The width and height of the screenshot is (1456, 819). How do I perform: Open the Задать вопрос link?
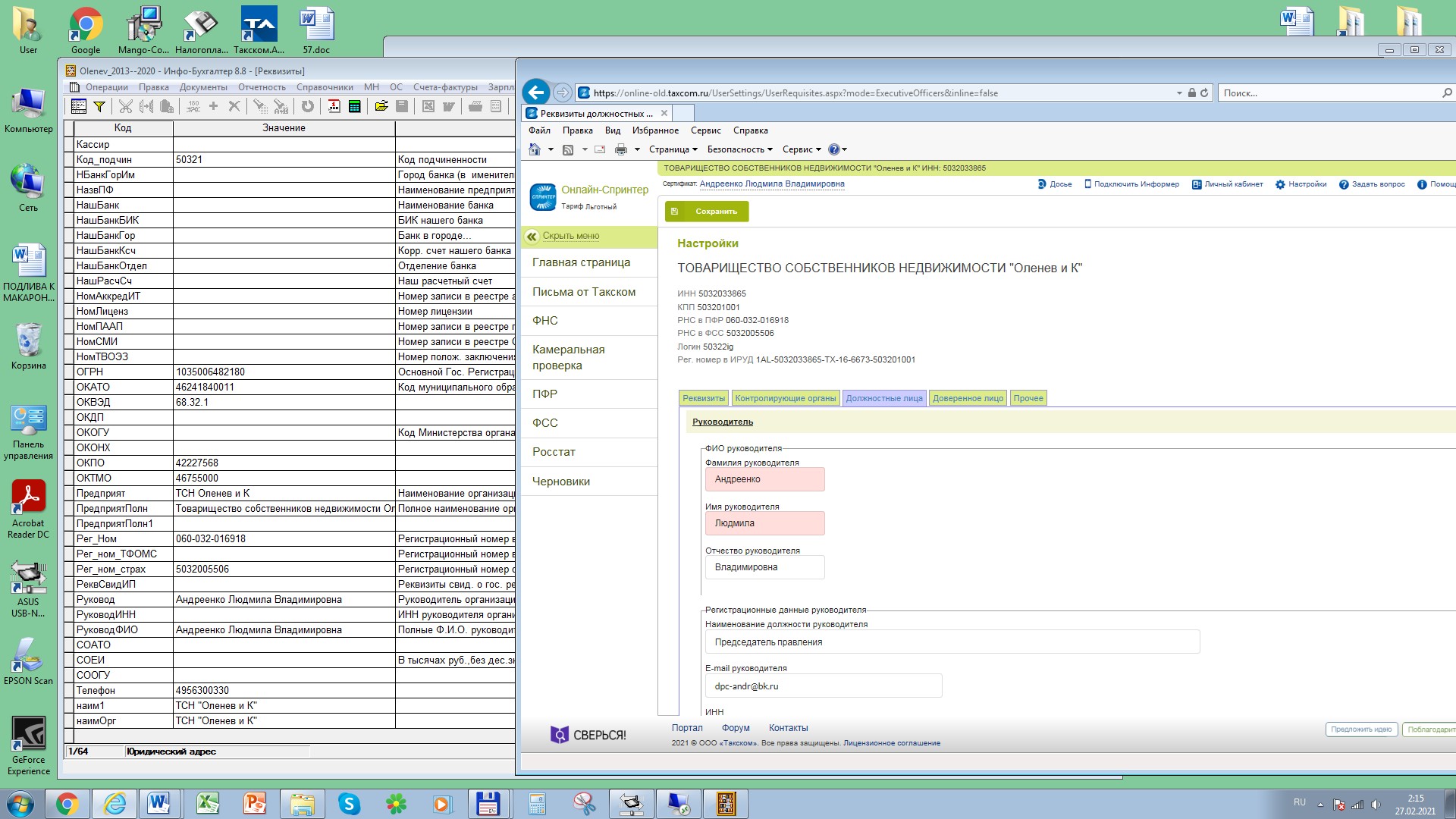point(1372,184)
